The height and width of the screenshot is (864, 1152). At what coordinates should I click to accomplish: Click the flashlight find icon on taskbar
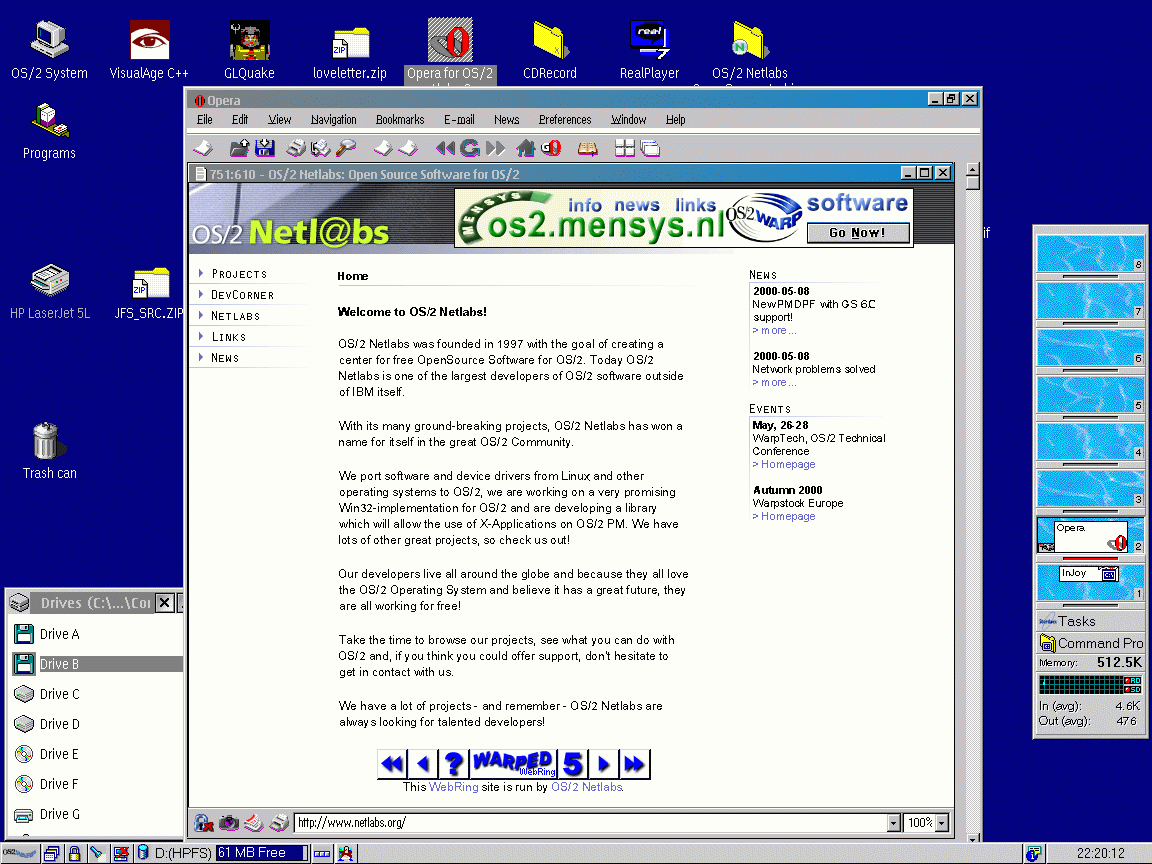(x=97, y=853)
